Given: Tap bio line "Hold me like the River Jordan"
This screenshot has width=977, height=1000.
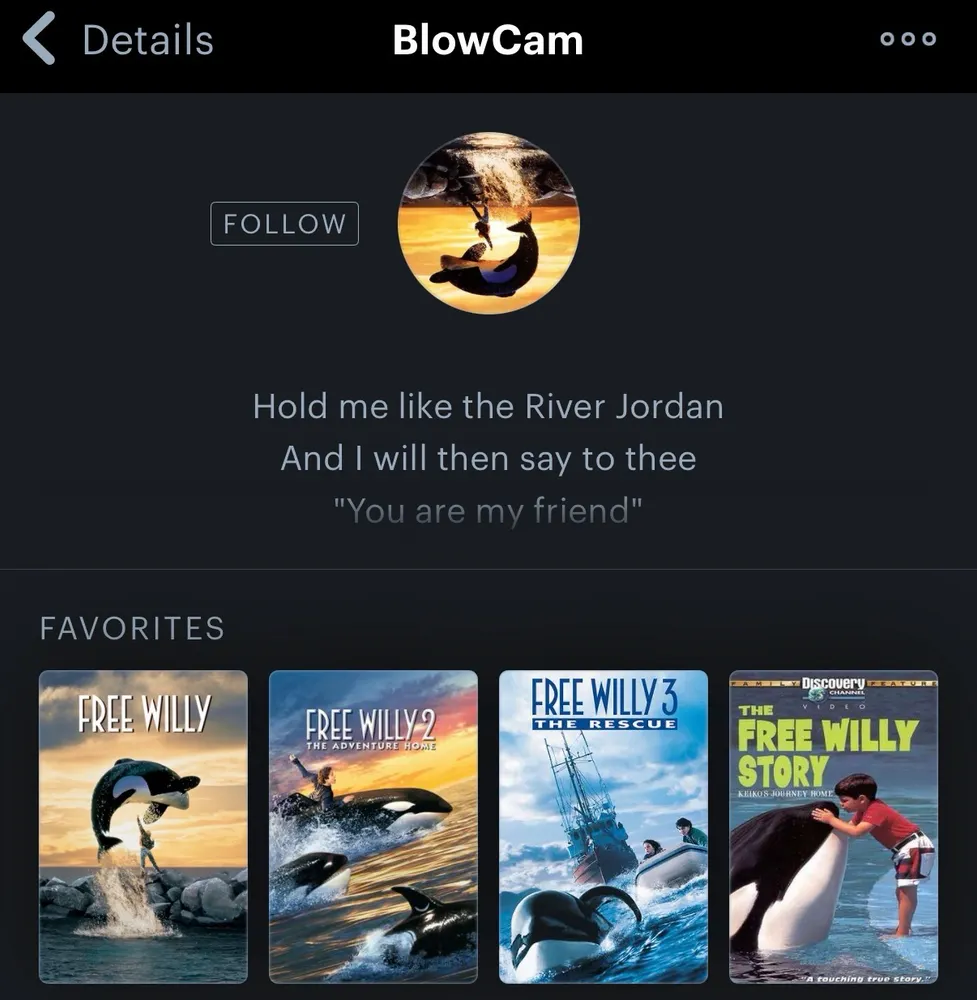Looking at the screenshot, I should 488,406.
